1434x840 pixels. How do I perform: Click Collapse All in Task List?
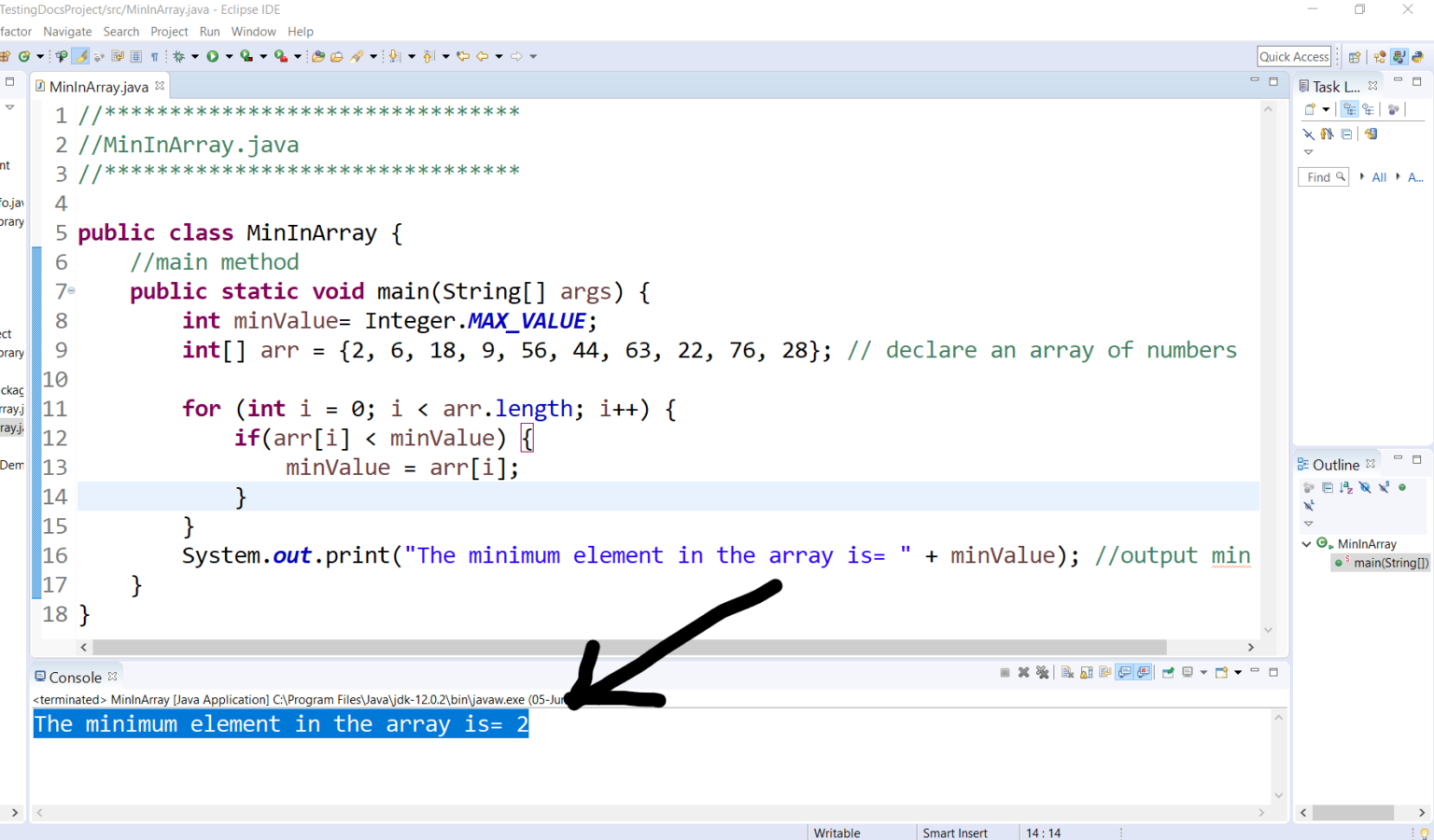pos(1346,133)
